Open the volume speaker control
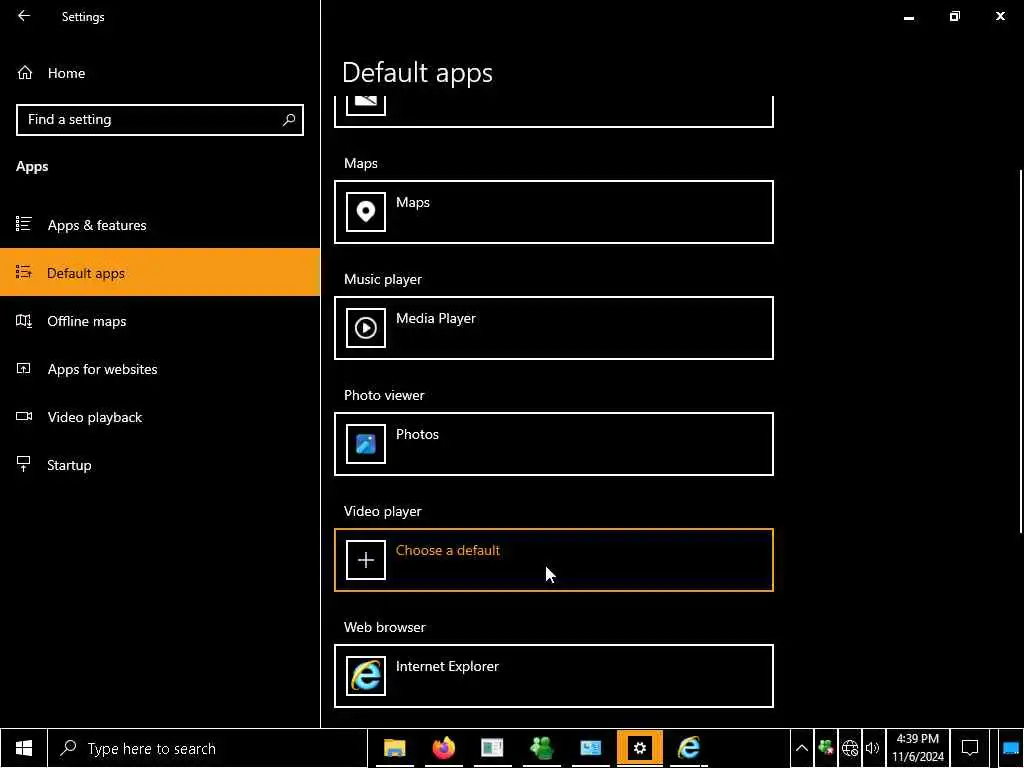This screenshot has height=768, width=1024. coord(873,748)
